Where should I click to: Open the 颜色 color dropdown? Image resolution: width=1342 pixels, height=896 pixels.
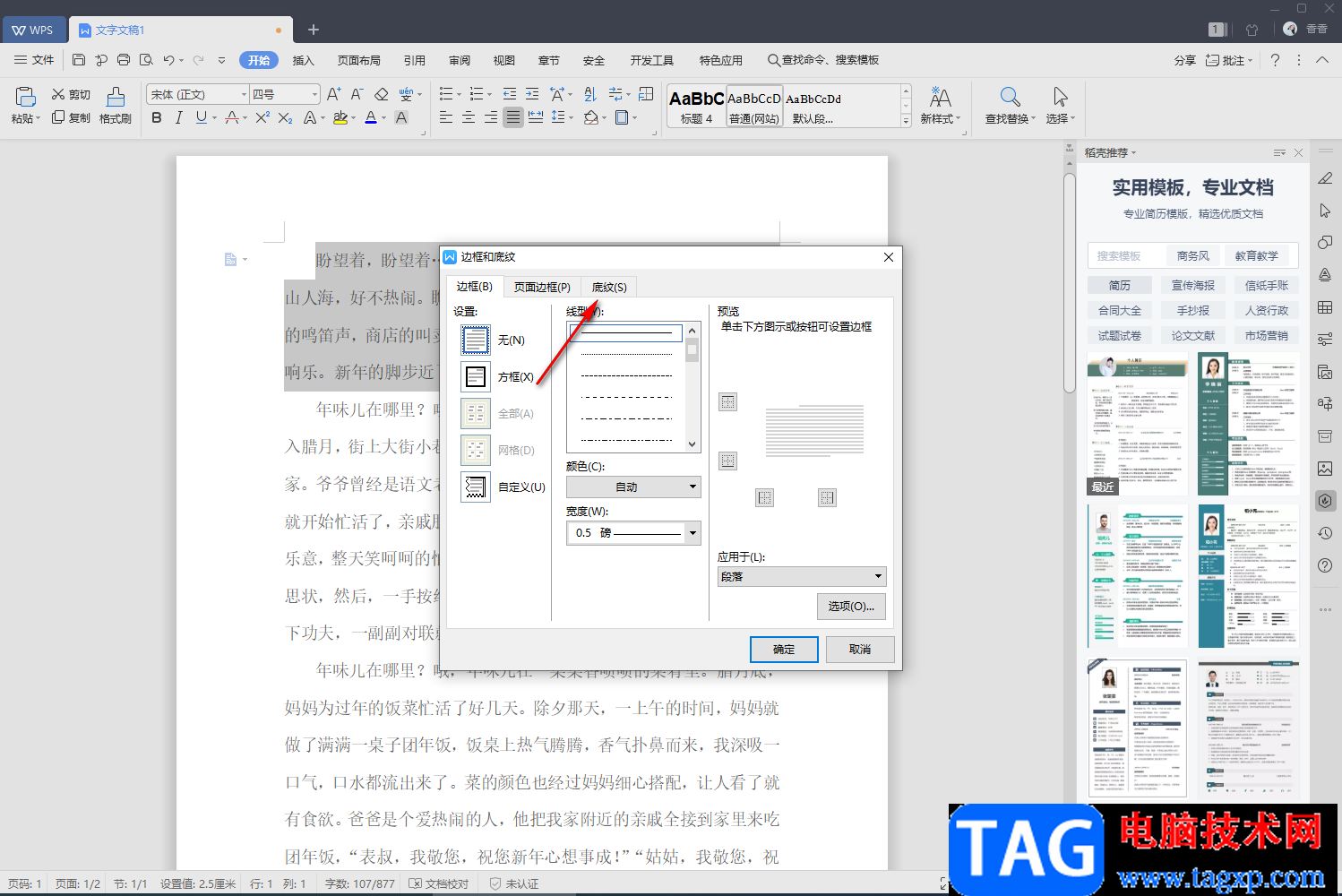633,487
